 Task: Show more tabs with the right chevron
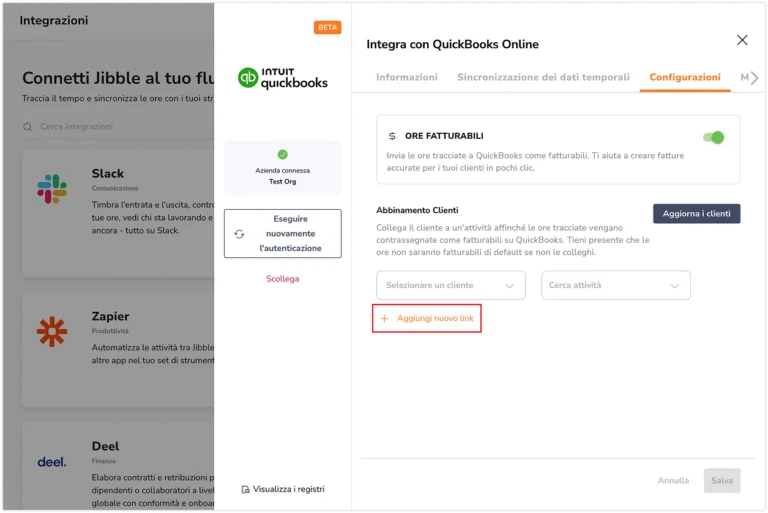click(754, 78)
